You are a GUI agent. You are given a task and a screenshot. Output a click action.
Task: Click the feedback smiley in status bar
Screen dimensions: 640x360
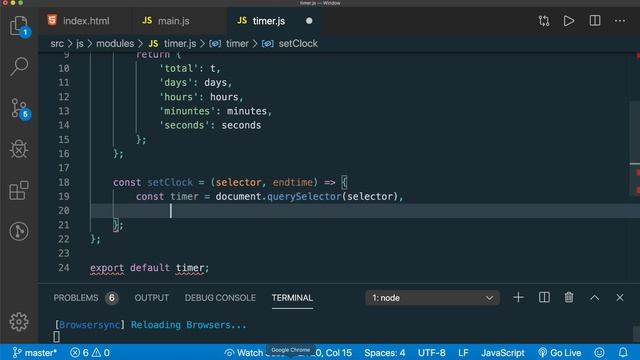pyautogui.click(x=599, y=352)
